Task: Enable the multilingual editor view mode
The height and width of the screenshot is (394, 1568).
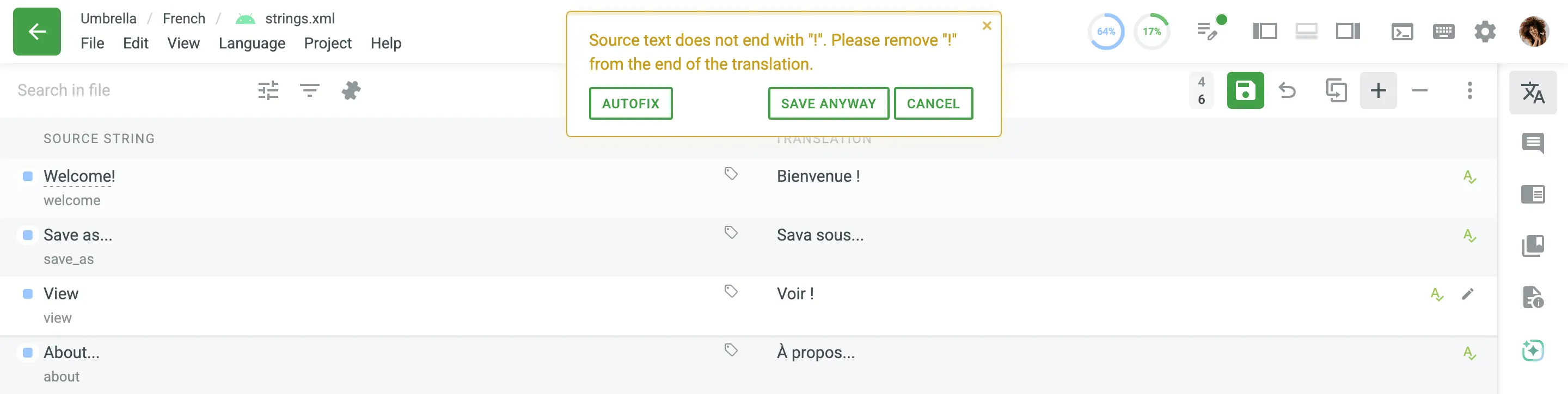Action: pyautogui.click(x=1347, y=30)
